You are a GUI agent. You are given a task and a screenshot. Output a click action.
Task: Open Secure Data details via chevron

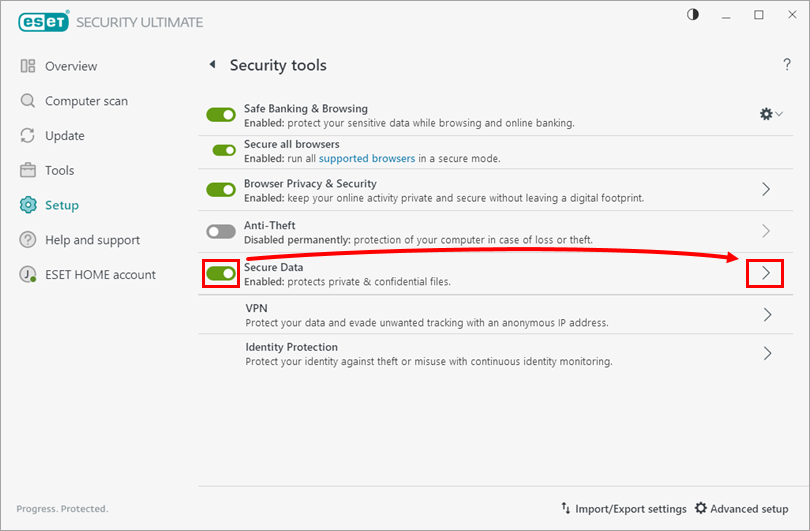tap(766, 273)
